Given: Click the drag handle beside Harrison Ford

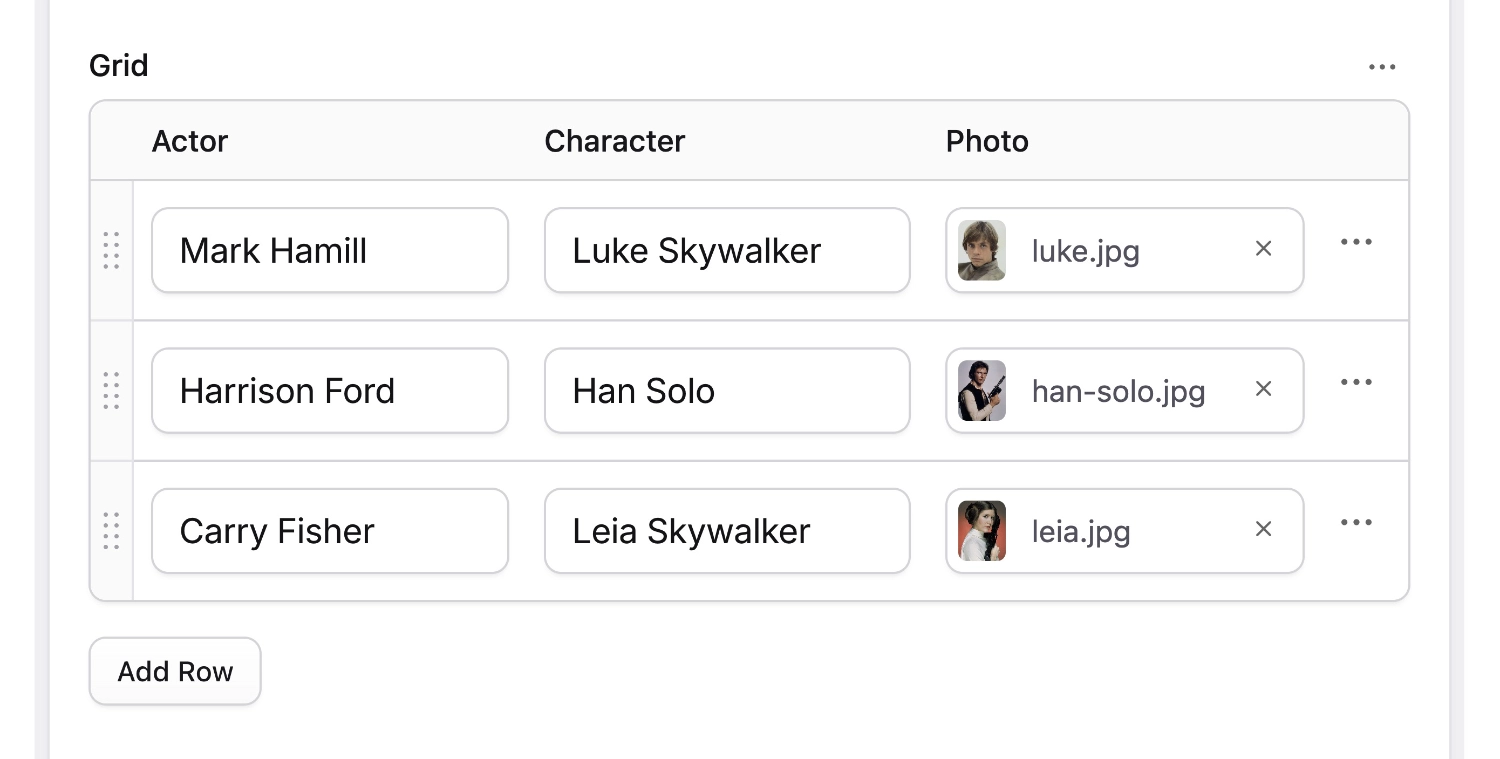Looking at the screenshot, I should (112, 391).
